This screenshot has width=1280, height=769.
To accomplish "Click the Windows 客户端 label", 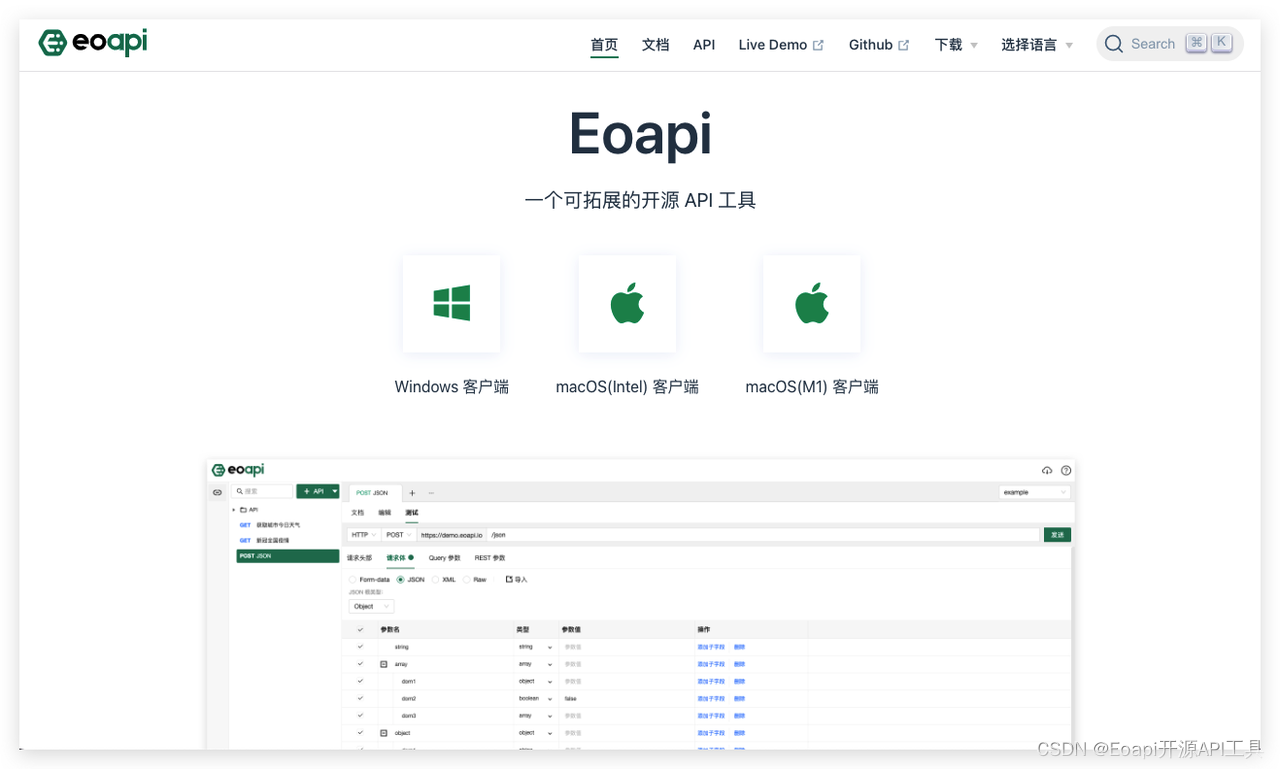I will tap(452, 387).
